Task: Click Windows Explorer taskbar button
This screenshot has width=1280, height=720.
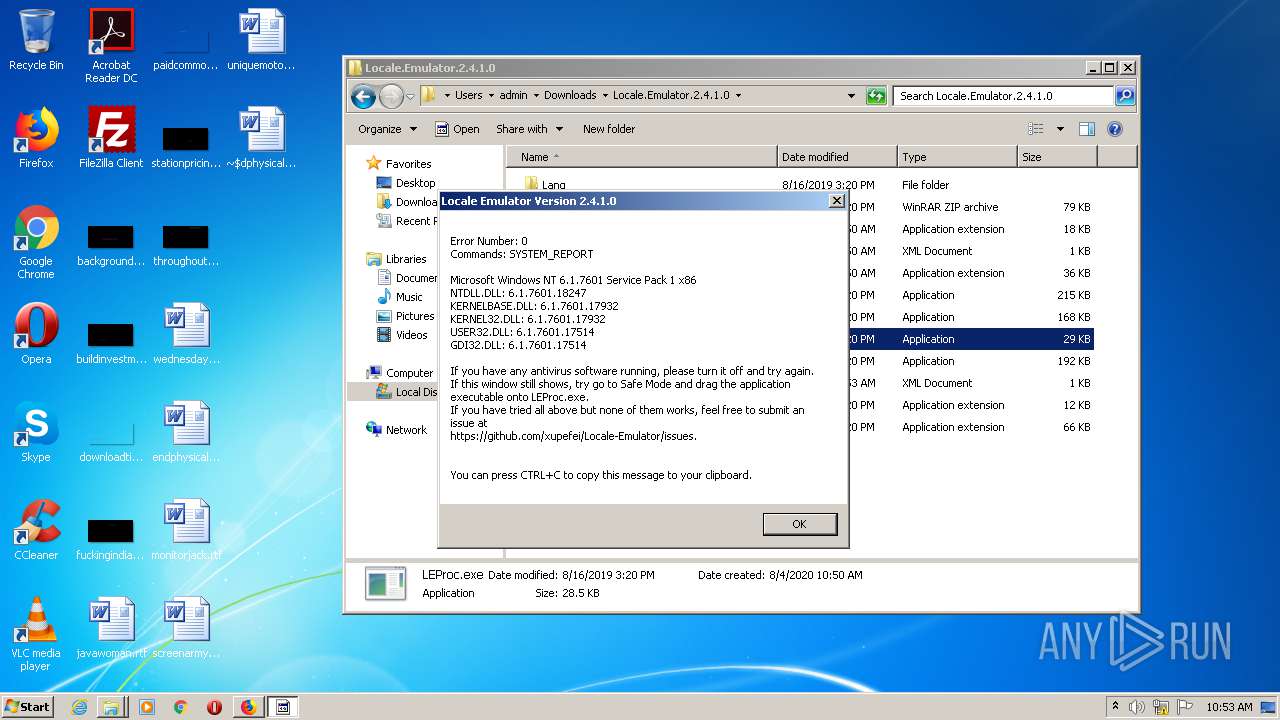Action: 111,707
